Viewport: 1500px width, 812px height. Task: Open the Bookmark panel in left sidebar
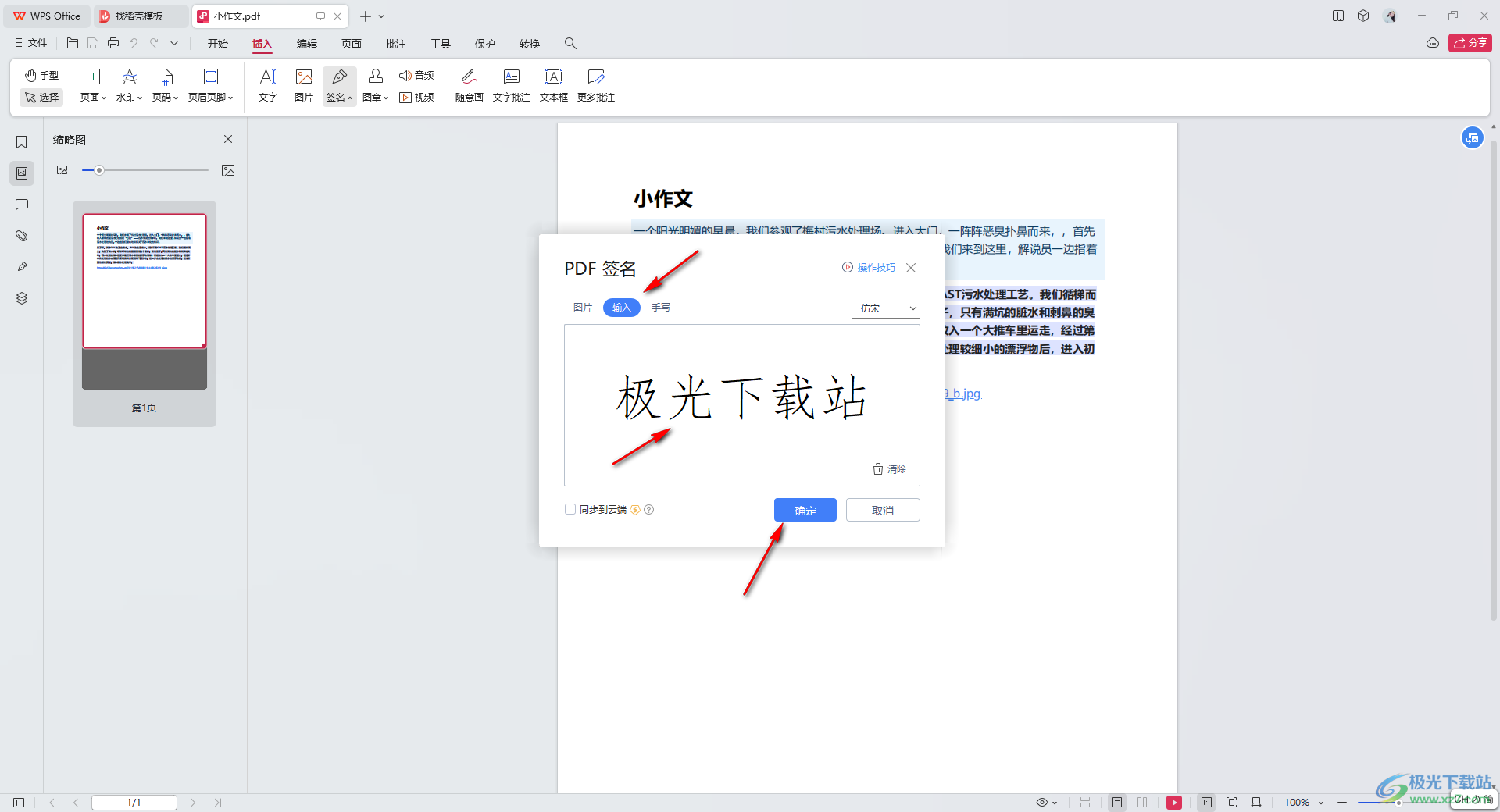22,142
